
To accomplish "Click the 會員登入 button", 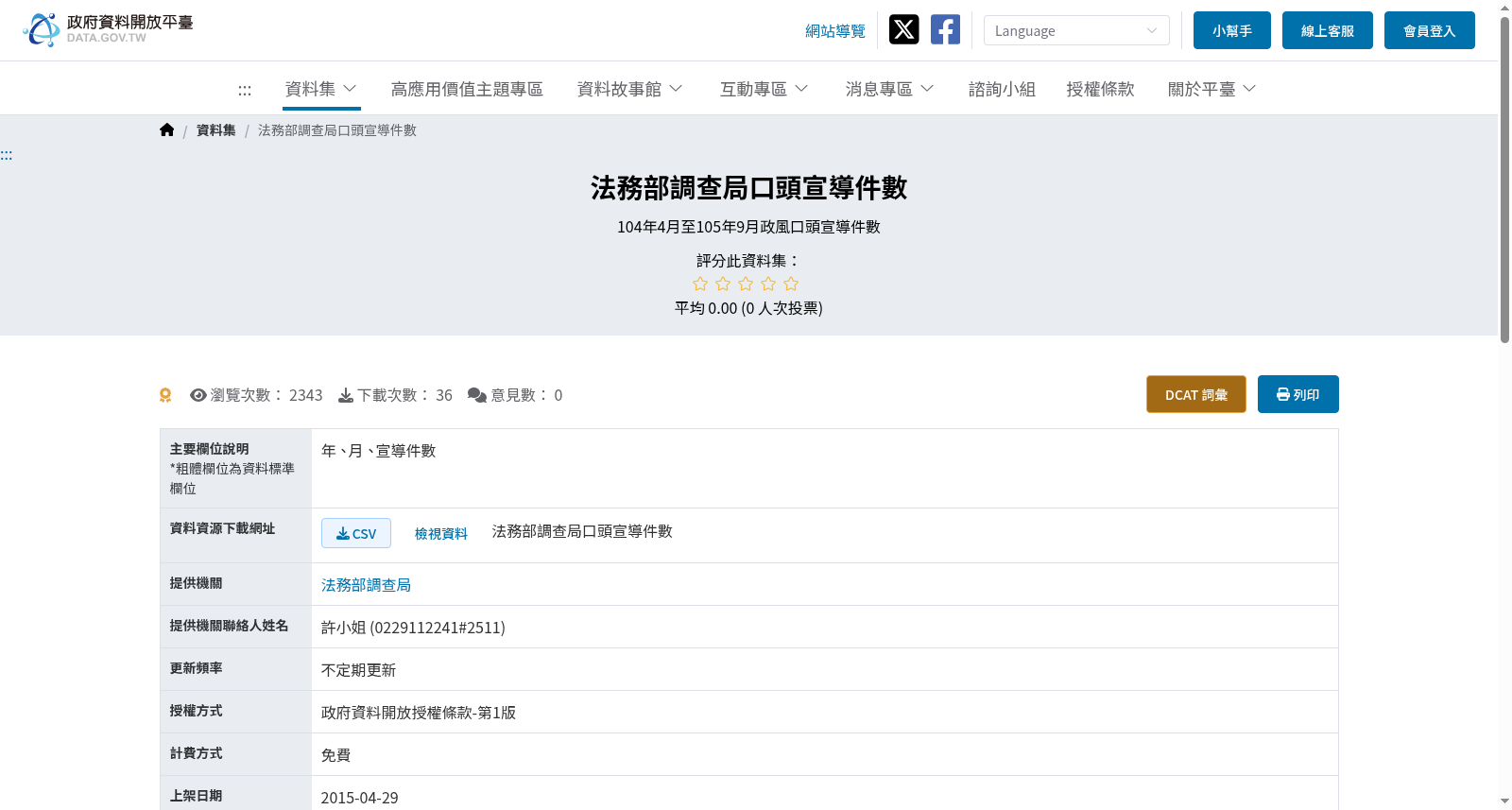I will (1430, 30).
